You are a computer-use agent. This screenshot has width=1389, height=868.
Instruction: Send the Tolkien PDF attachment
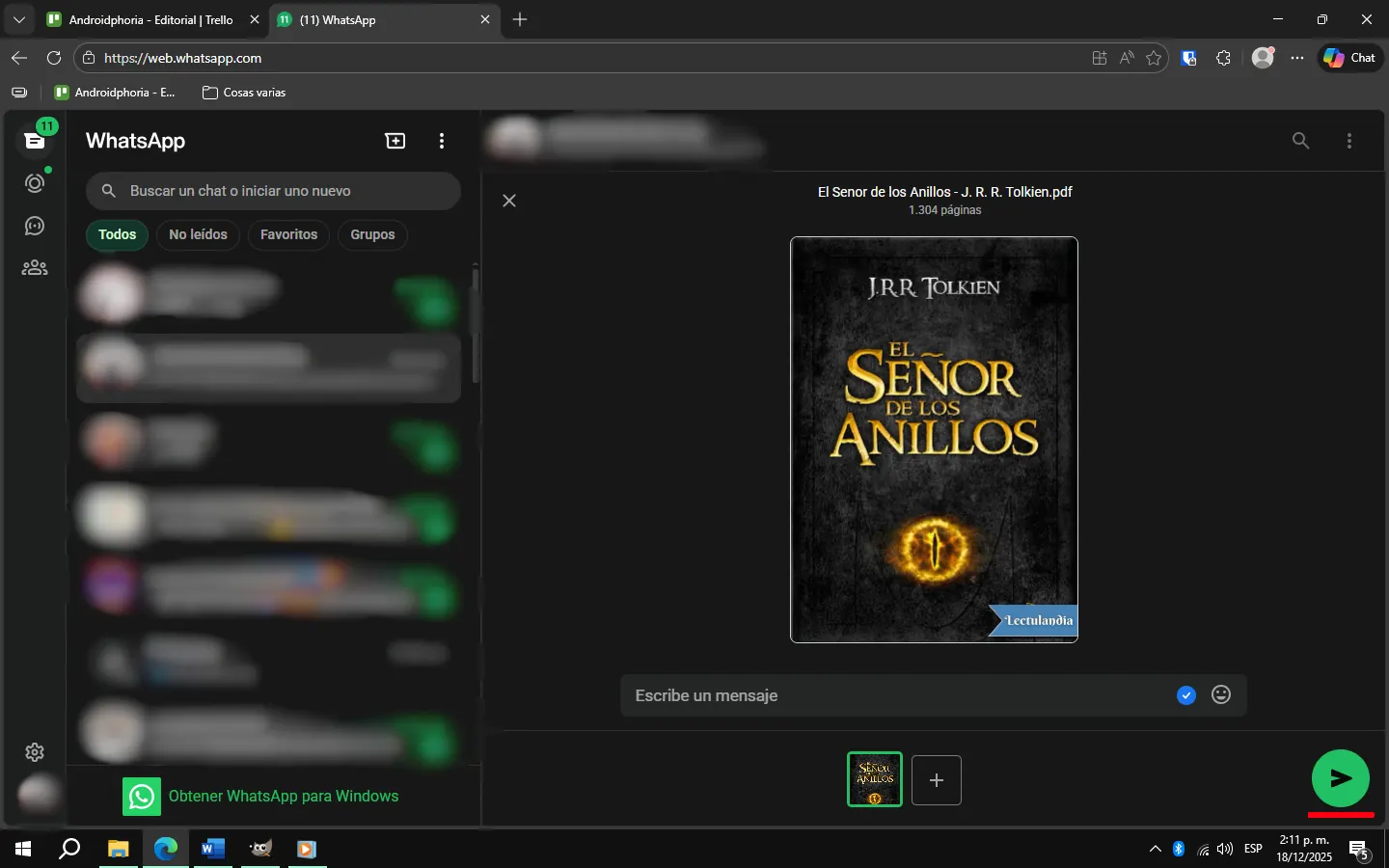click(1341, 779)
